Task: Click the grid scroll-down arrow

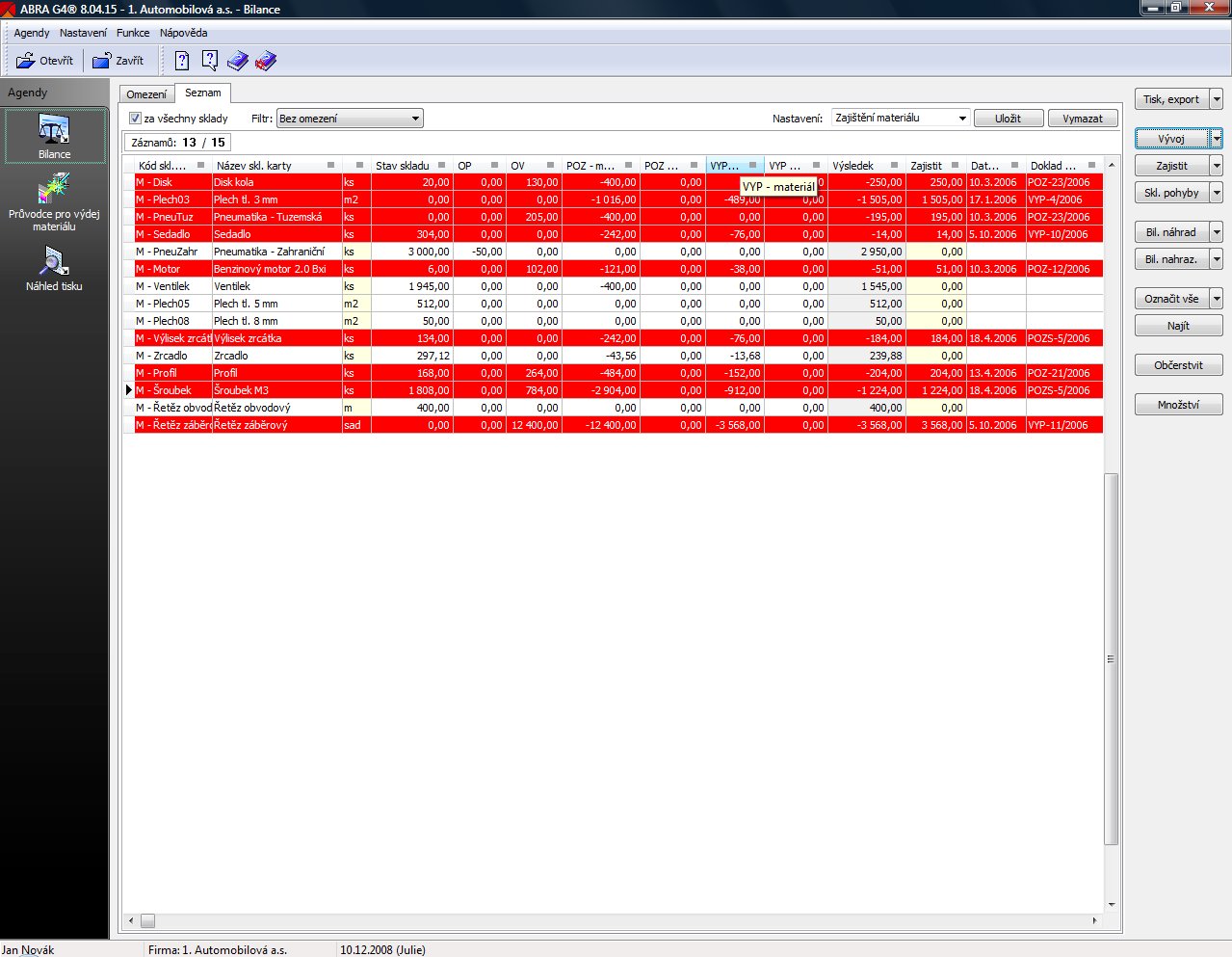Action: (1112, 905)
